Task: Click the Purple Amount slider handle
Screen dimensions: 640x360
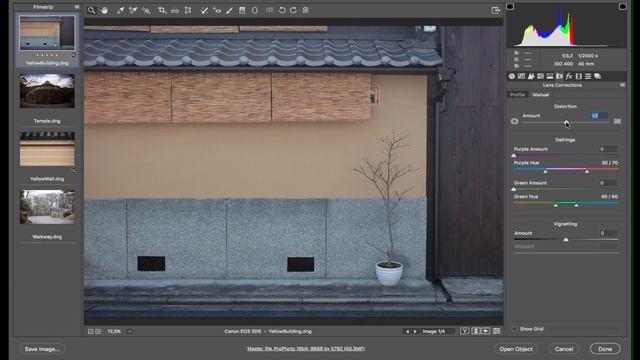Action: point(514,156)
